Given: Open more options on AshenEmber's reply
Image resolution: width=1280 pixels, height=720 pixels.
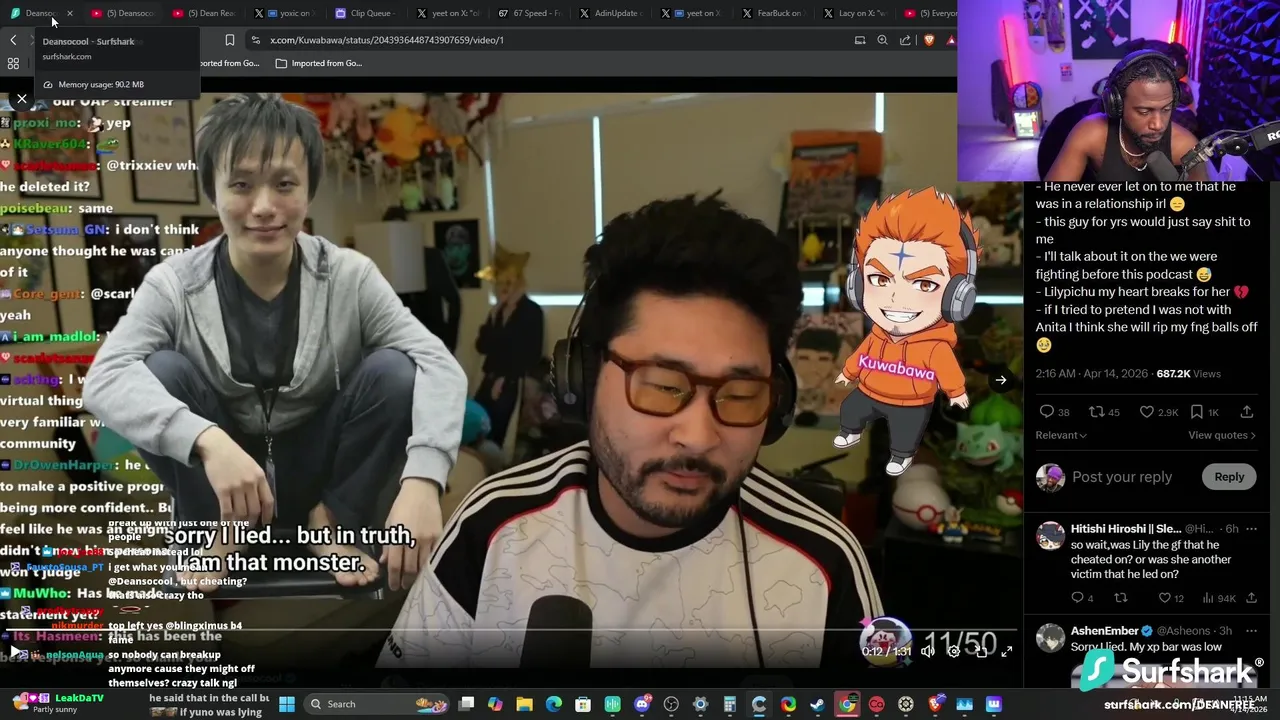Looking at the screenshot, I should pyautogui.click(x=1253, y=631).
